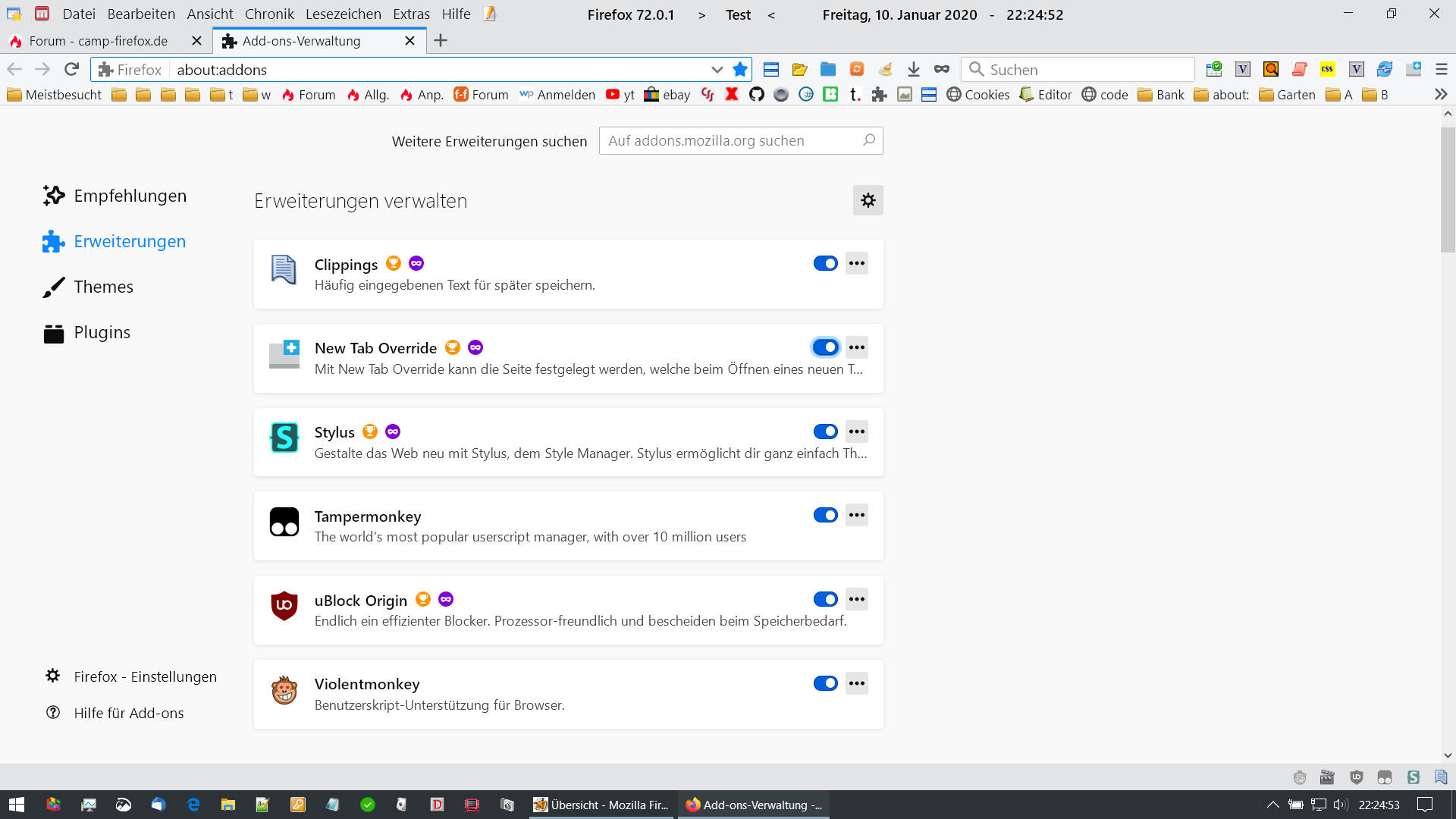Viewport: 1456px width, 819px height.
Task: Open the extensions gear settings button
Action: [868, 200]
